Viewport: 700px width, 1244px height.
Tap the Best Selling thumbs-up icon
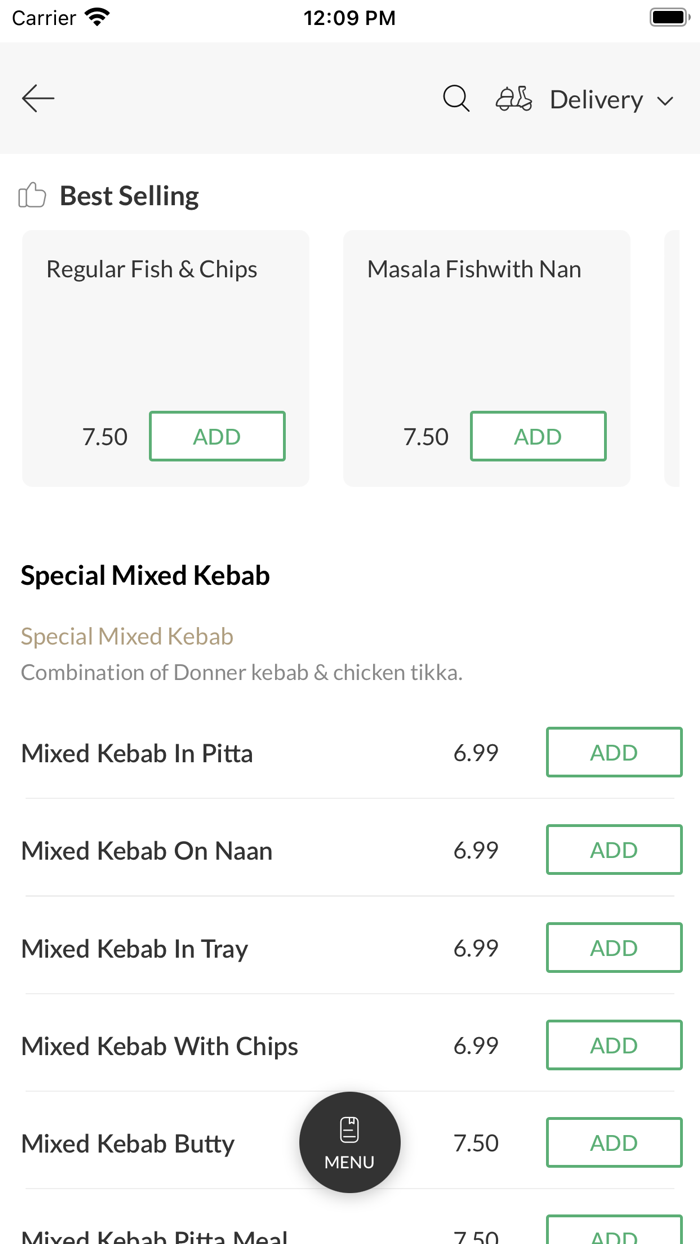[33, 195]
